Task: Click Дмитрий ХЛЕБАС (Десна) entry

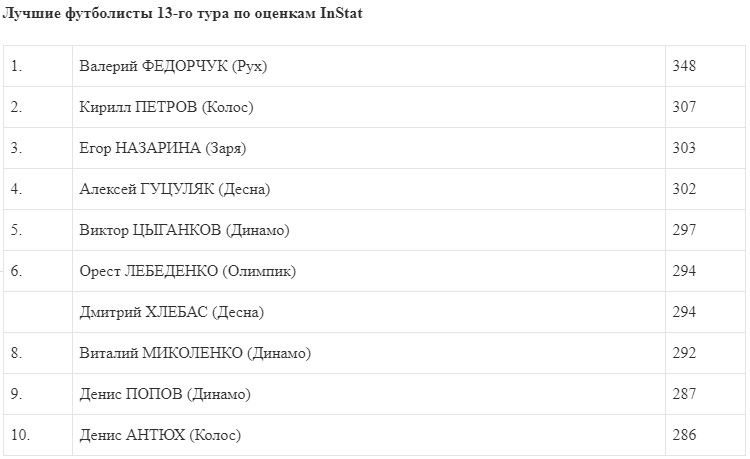Action: 171,312
